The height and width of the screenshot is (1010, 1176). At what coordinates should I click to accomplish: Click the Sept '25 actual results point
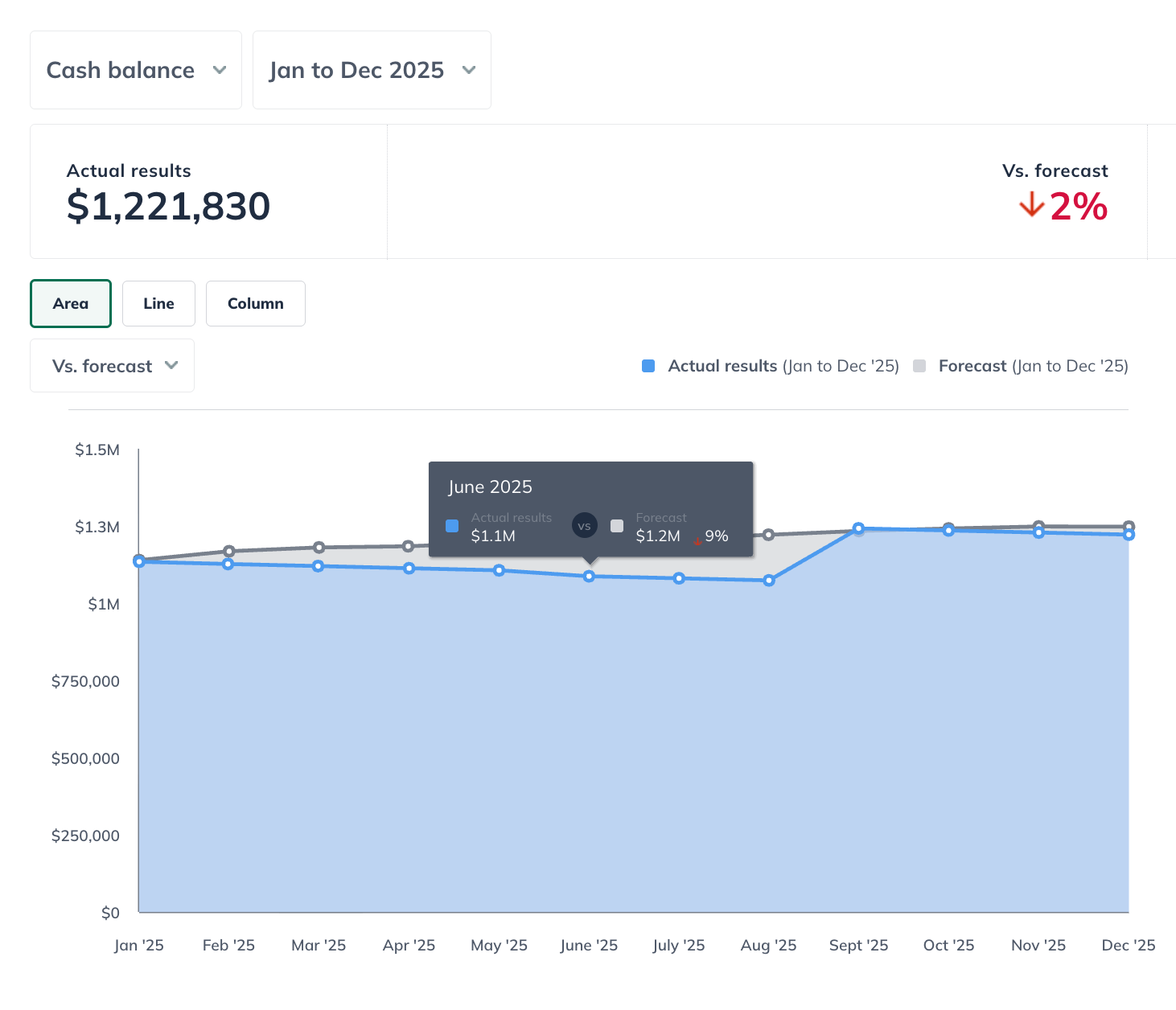coord(858,528)
